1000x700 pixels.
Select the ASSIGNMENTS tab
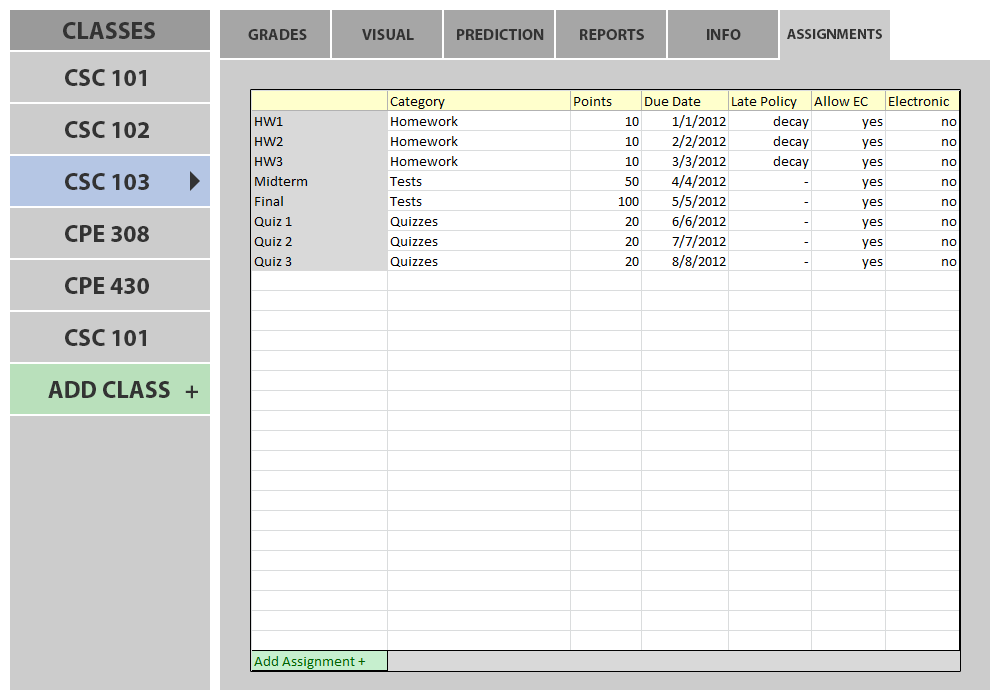coord(834,35)
